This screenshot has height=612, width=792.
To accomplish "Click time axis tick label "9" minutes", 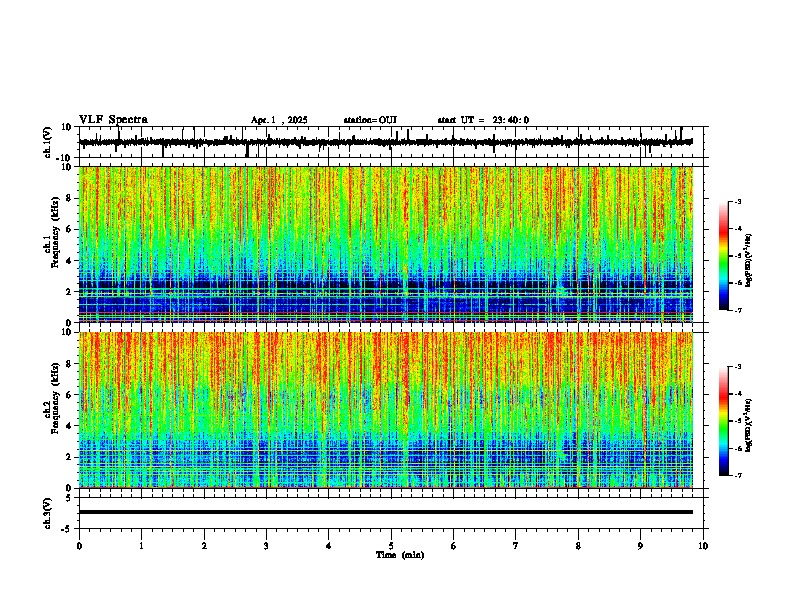I will pos(640,546).
